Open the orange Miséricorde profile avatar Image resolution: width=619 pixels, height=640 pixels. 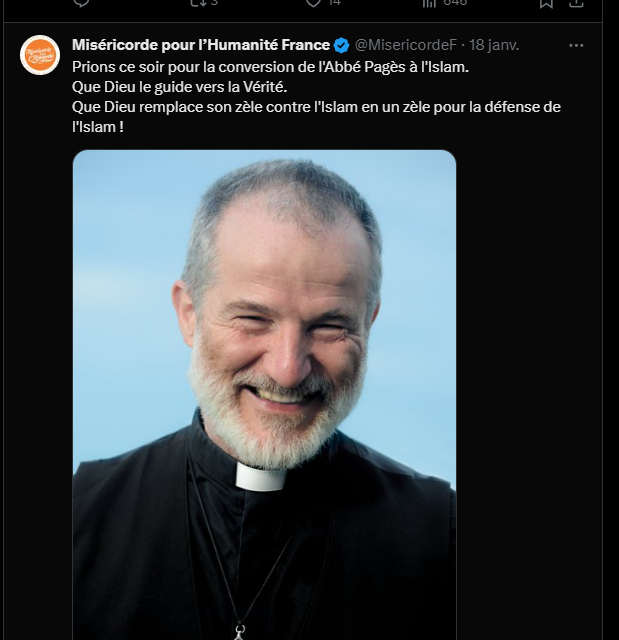pos(40,55)
